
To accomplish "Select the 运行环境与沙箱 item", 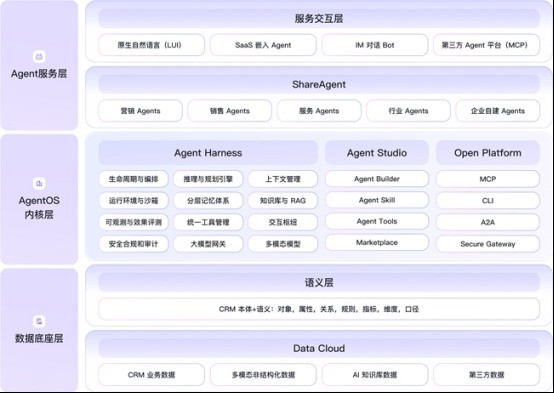I will (x=134, y=200).
